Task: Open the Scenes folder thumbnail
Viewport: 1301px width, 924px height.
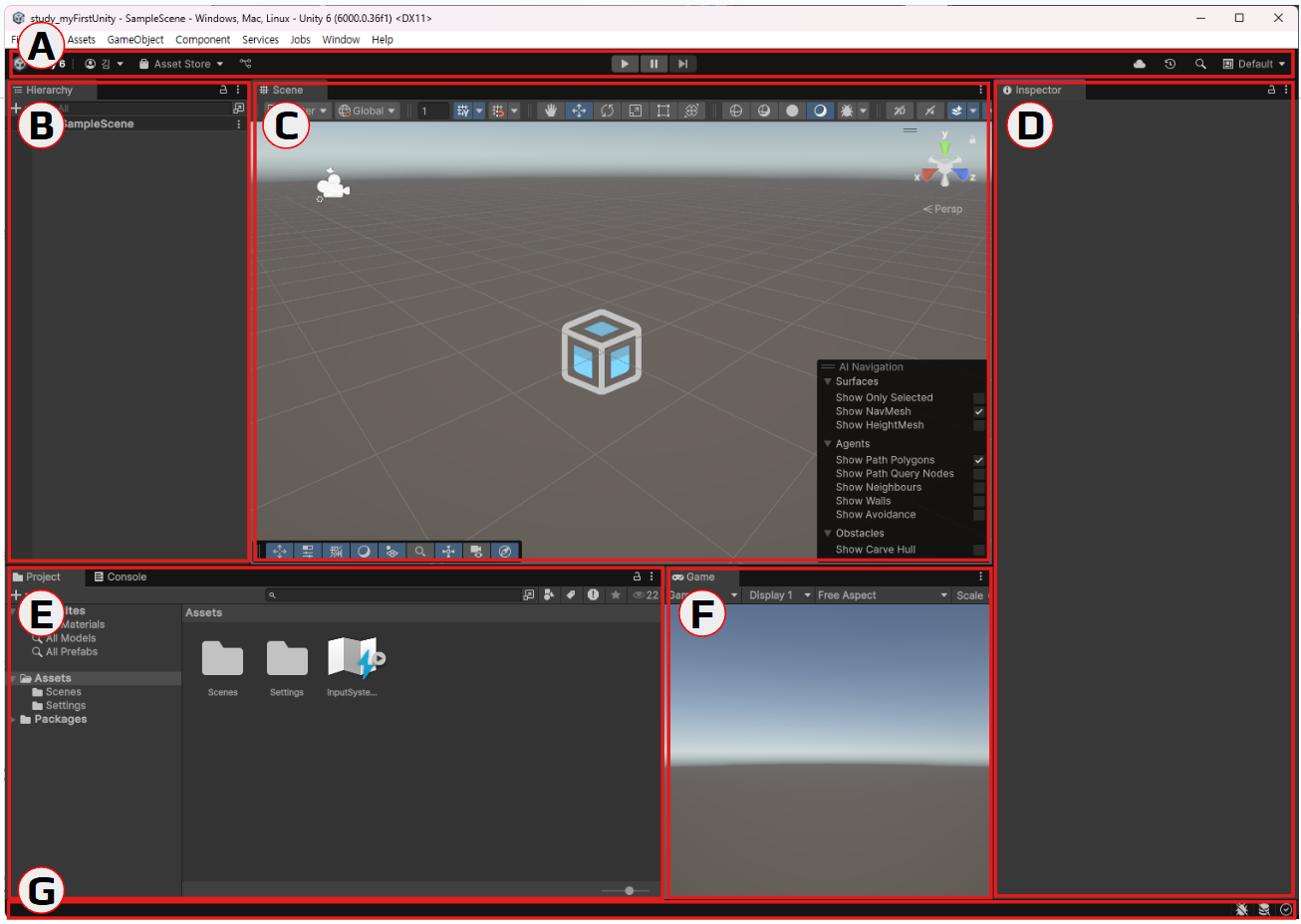Action: click(222, 659)
